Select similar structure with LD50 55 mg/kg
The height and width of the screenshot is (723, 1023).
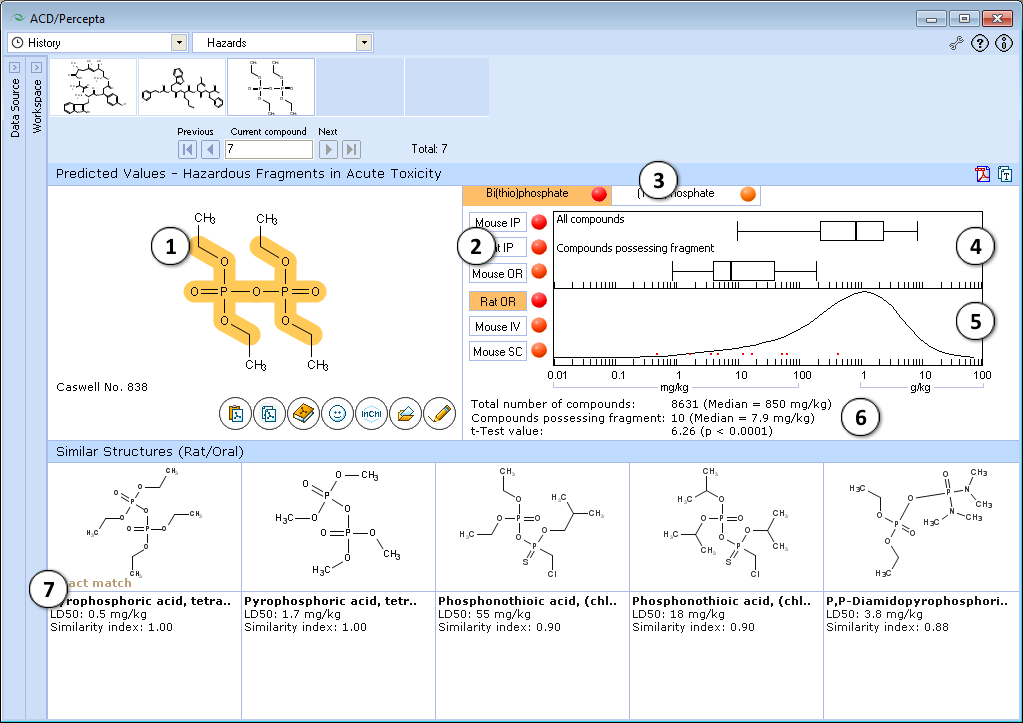(532, 591)
